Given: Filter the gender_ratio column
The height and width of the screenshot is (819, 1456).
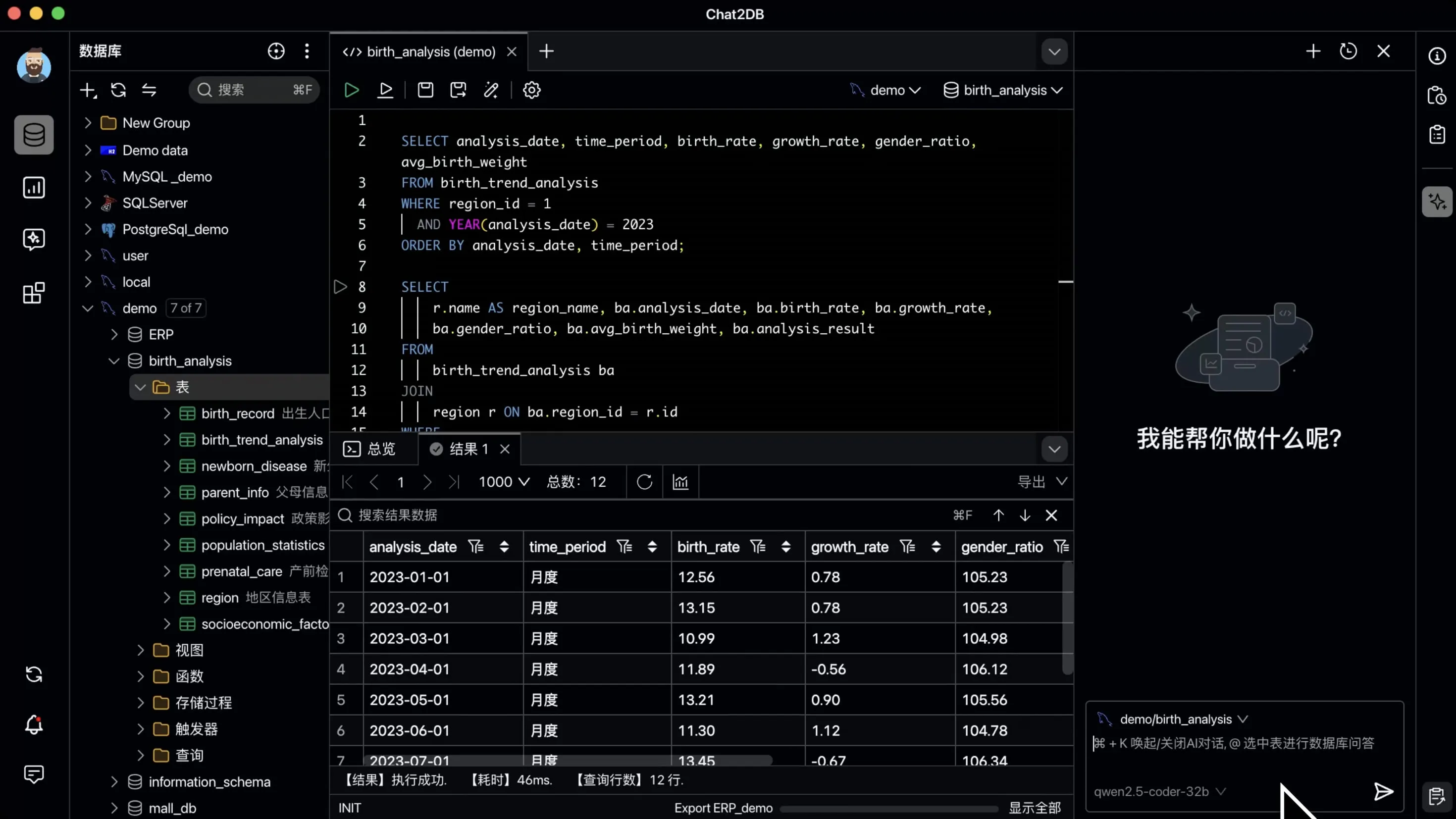Looking at the screenshot, I should (x=1061, y=547).
